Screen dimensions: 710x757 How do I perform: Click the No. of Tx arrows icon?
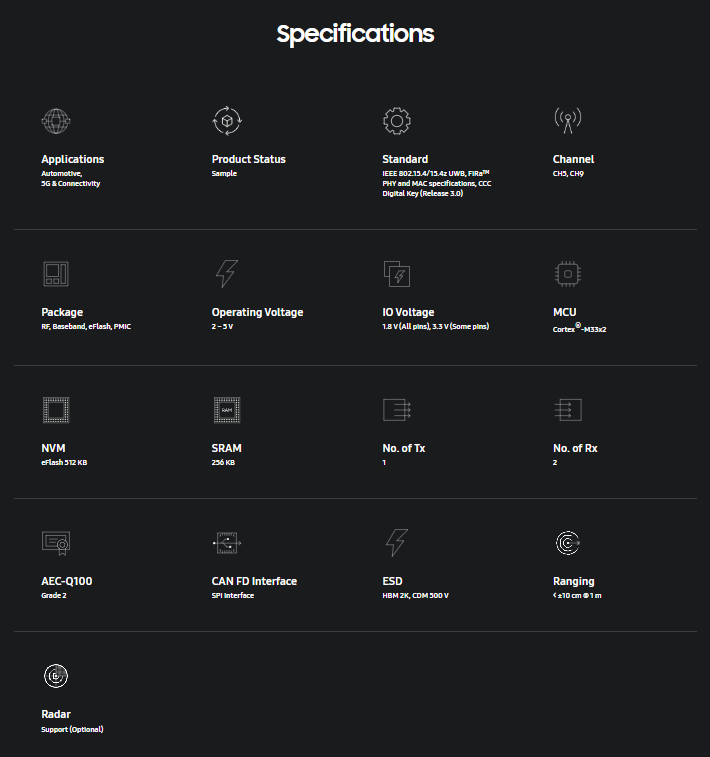click(x=397, y=410)
